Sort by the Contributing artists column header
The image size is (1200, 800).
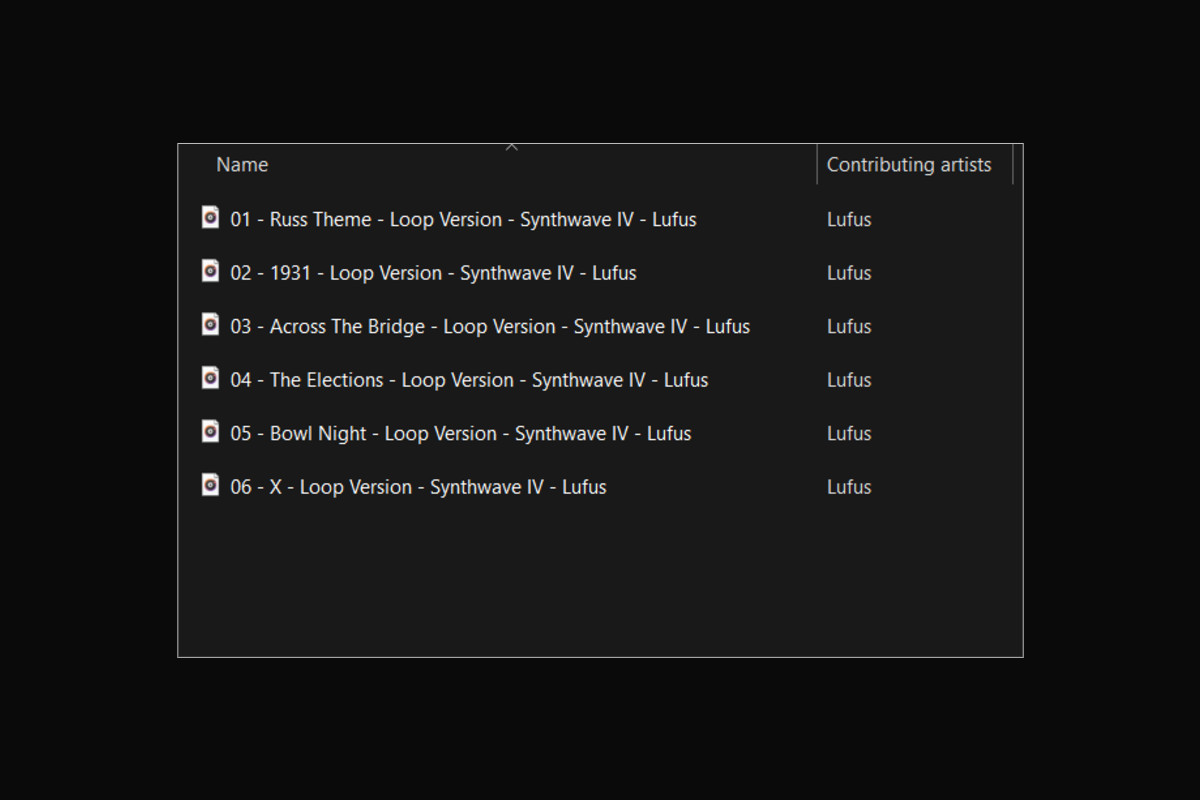pyautogui.click(x=908, y=165)
